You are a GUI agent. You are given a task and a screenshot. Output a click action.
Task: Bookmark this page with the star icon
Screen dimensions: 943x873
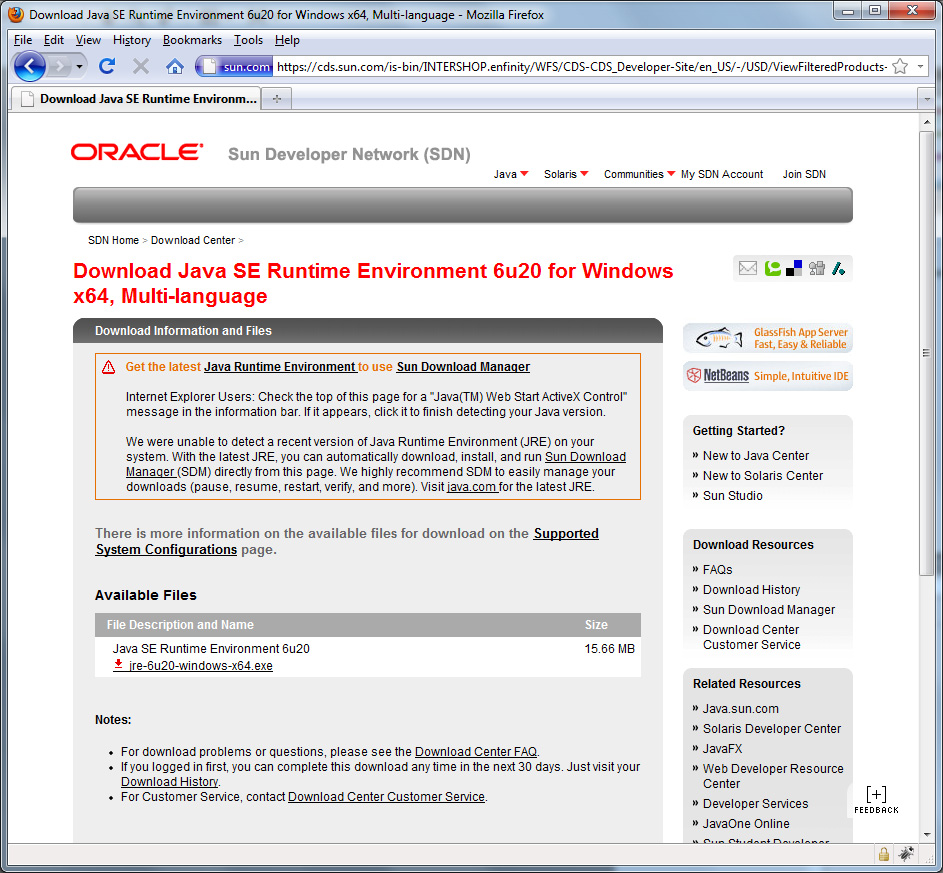(899, 66)
